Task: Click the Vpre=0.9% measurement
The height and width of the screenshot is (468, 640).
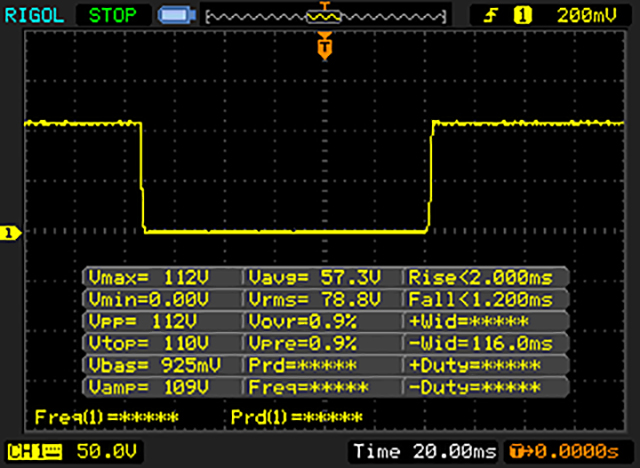Action: pos(302,343)
